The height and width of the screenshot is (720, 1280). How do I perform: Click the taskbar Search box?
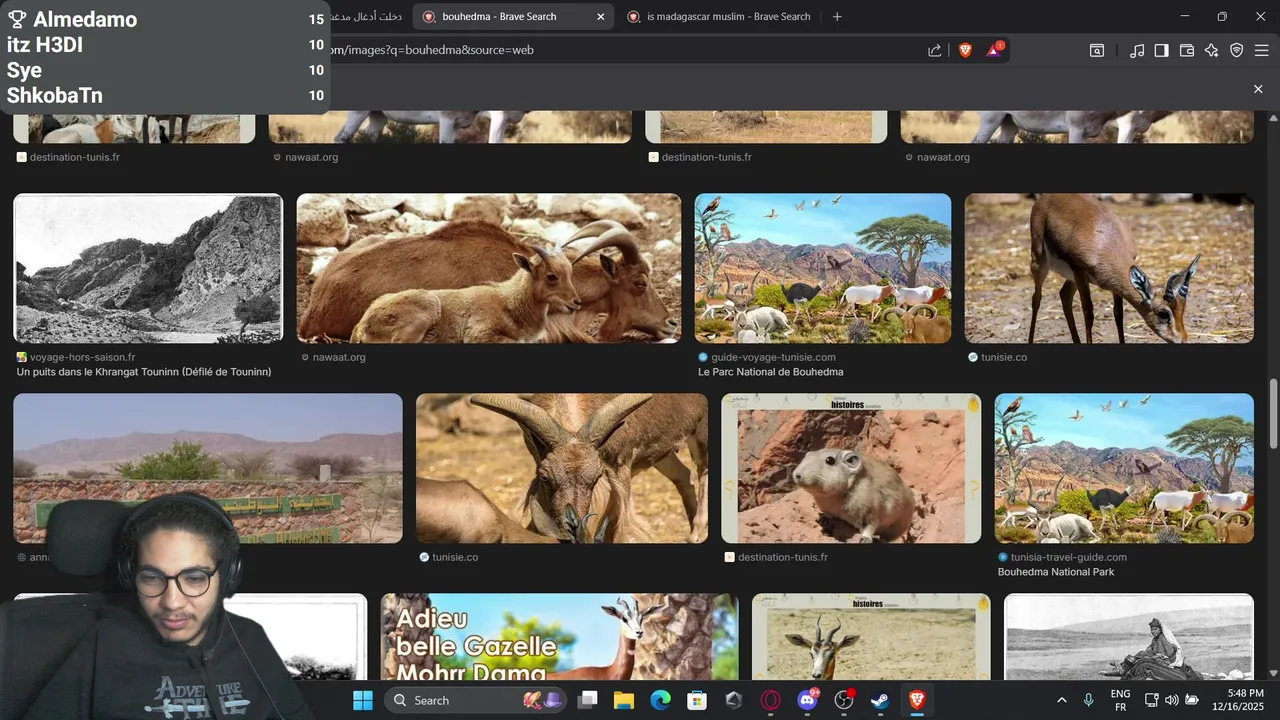(x=475, y=700)
